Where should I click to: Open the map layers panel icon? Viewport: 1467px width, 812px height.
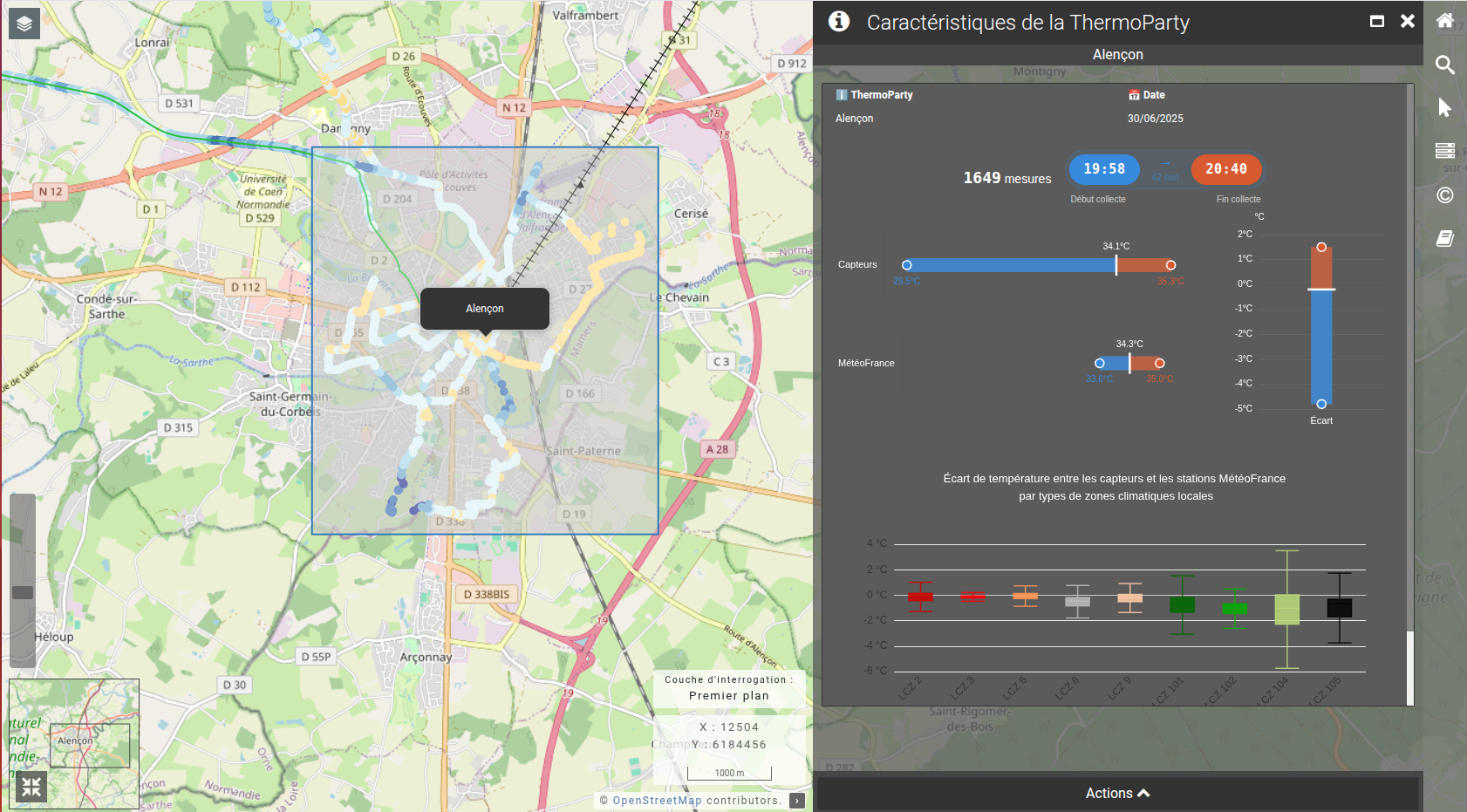pyautogui.click(x=24, y=24)
